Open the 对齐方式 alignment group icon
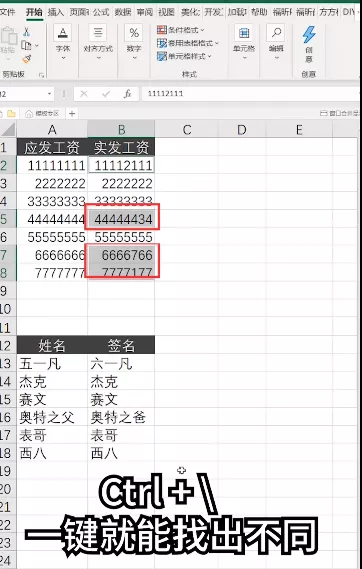 [x=98, y=33]
